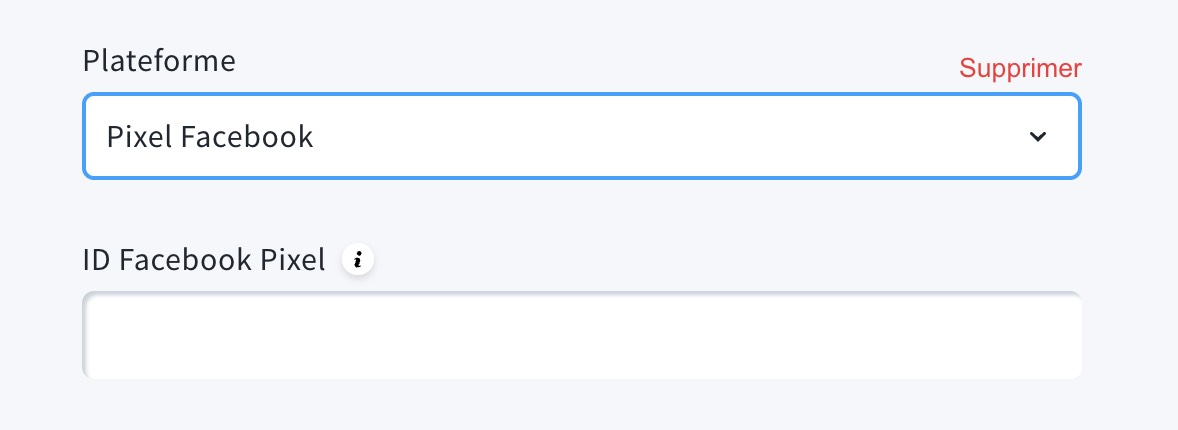Viewport: 1178px width, 430px height.
Task: Click the Pixel Facebook selected value text
Action: pos(210,137)
